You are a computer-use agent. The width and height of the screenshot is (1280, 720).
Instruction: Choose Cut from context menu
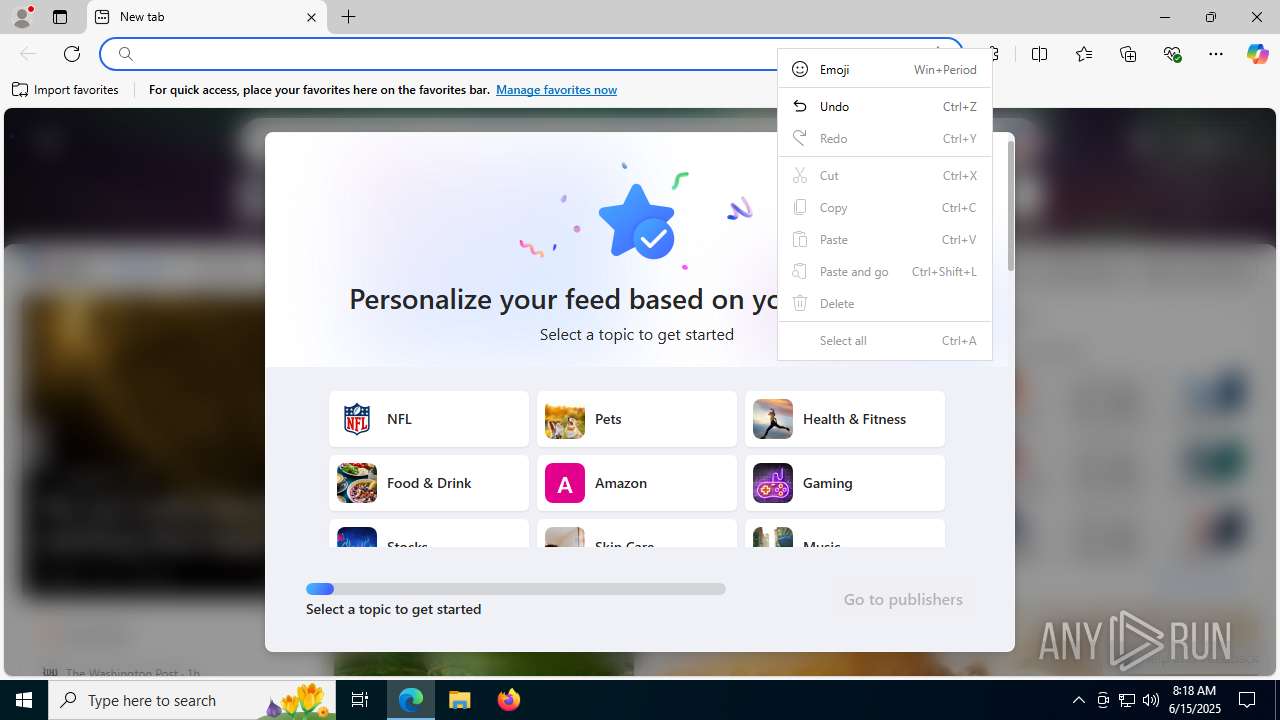click(x=885, y=175)
